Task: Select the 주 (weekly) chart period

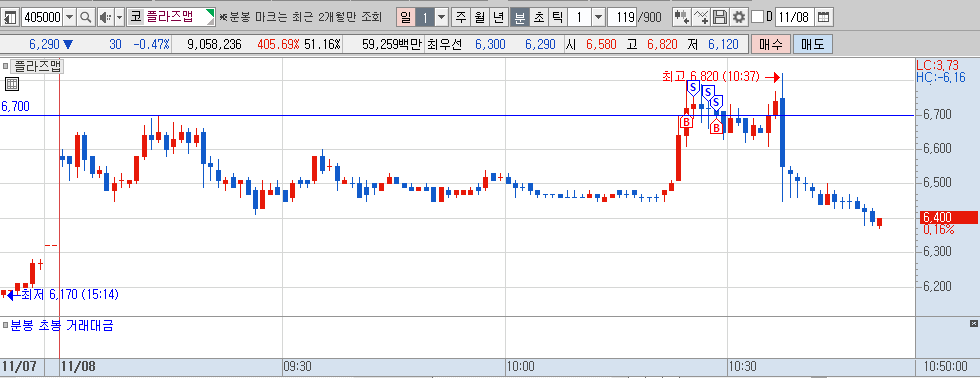Action: (461, 17)
